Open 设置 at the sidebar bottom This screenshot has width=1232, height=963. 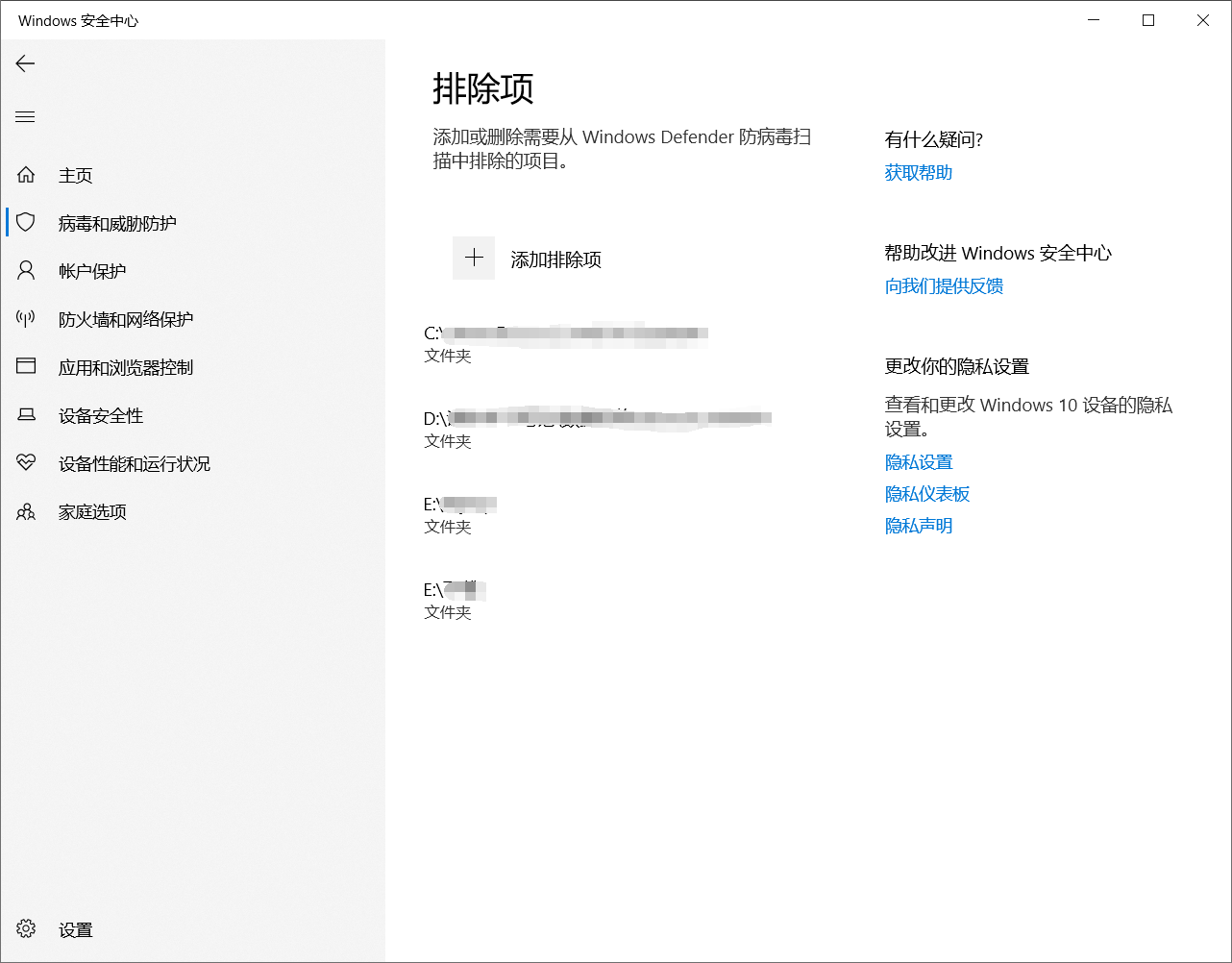[x=76, y=929]
